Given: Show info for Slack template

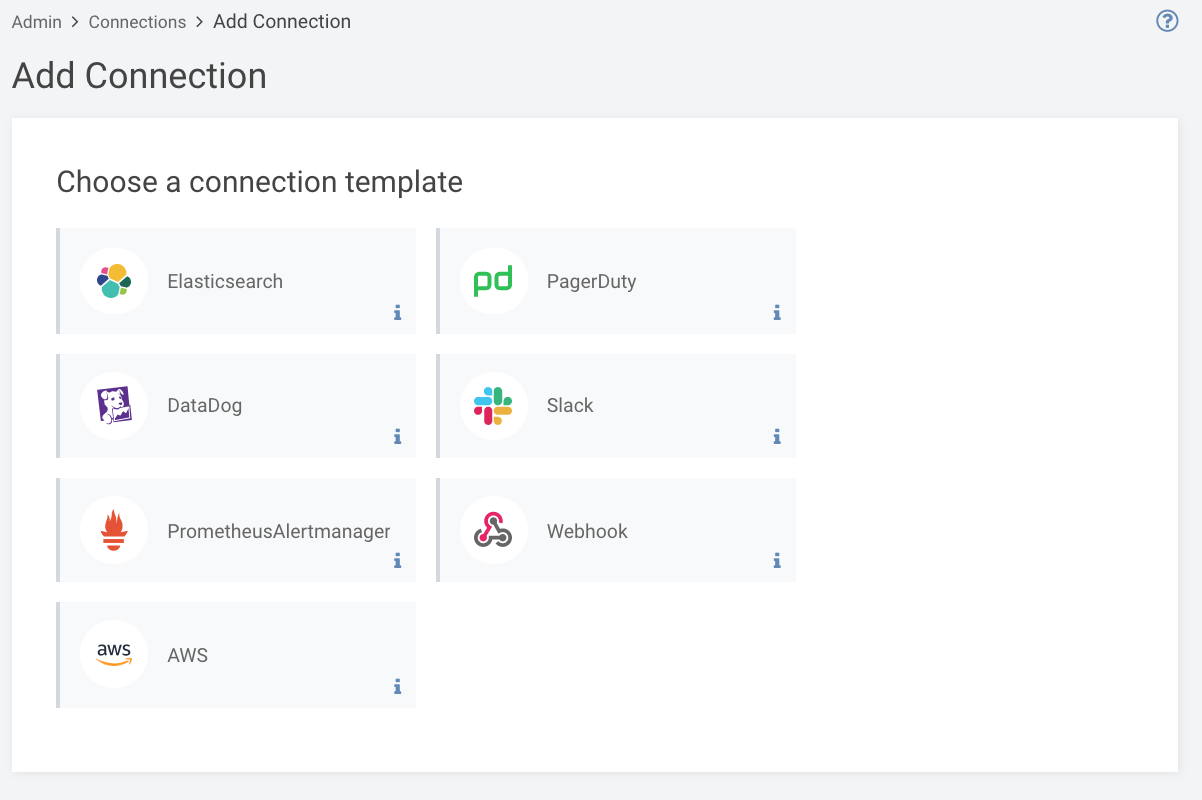Looking at the screenshot, I should 777,437.
